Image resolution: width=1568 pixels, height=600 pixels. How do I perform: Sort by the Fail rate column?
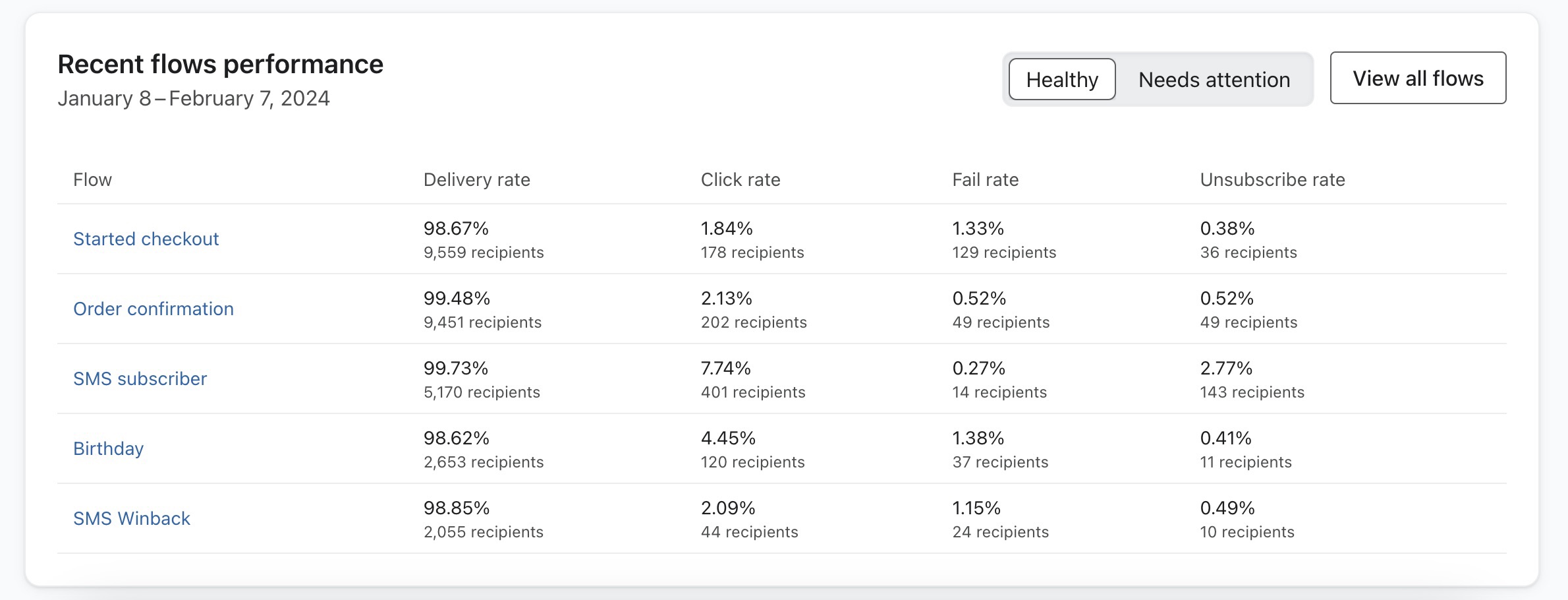[x=985, y=179]
